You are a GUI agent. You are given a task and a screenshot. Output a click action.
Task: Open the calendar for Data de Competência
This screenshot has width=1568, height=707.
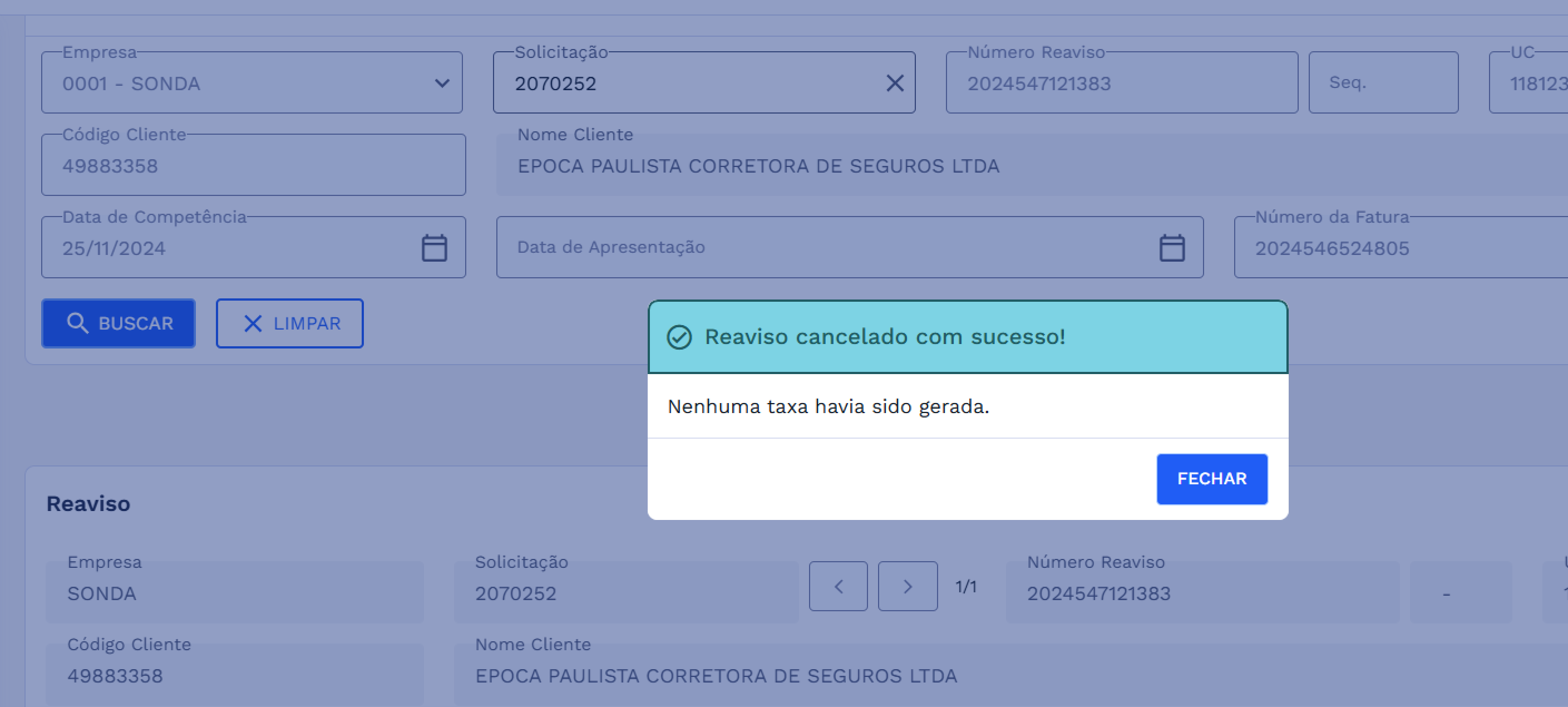click(x=433, y=247)
